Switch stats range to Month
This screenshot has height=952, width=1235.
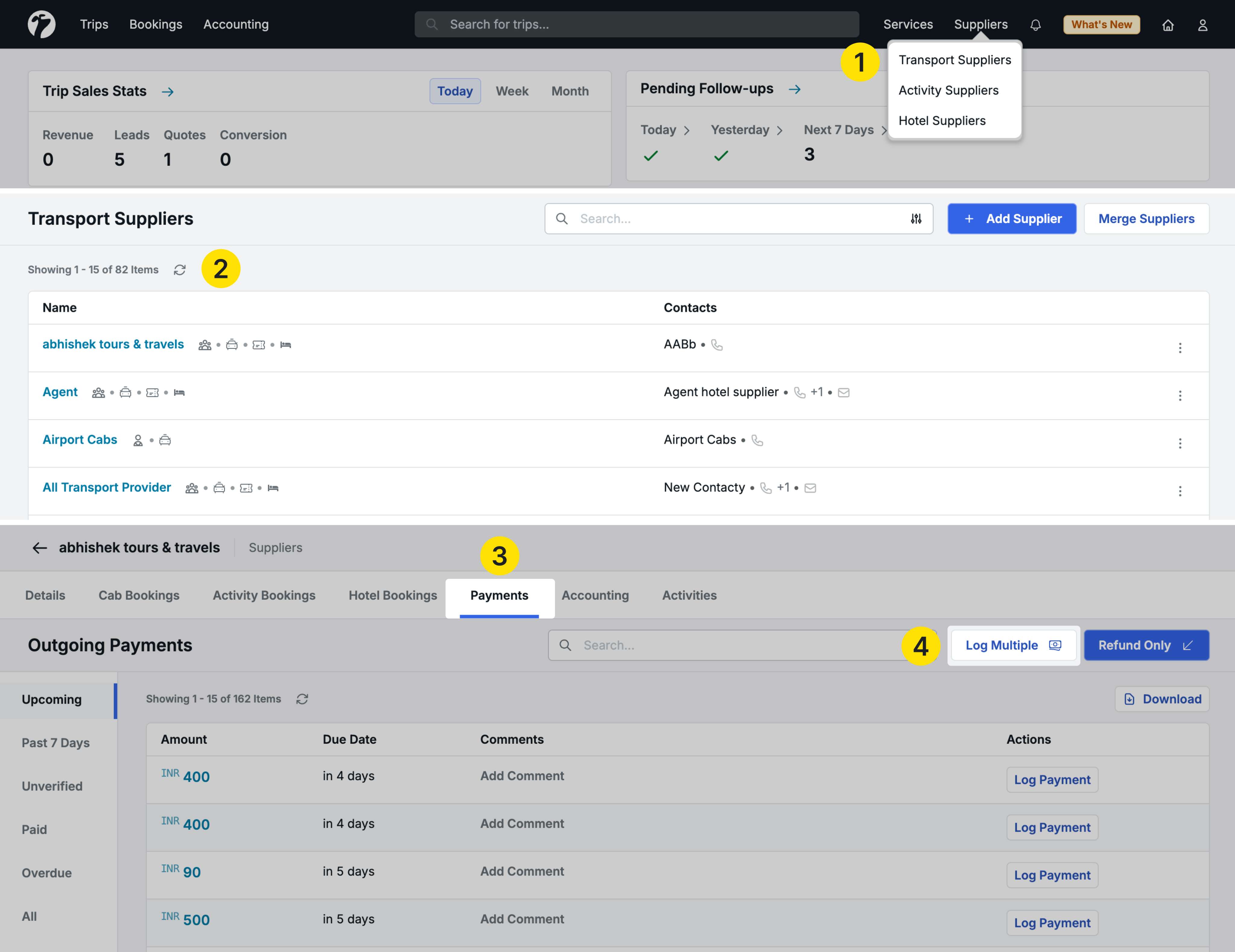pos(570,91)
